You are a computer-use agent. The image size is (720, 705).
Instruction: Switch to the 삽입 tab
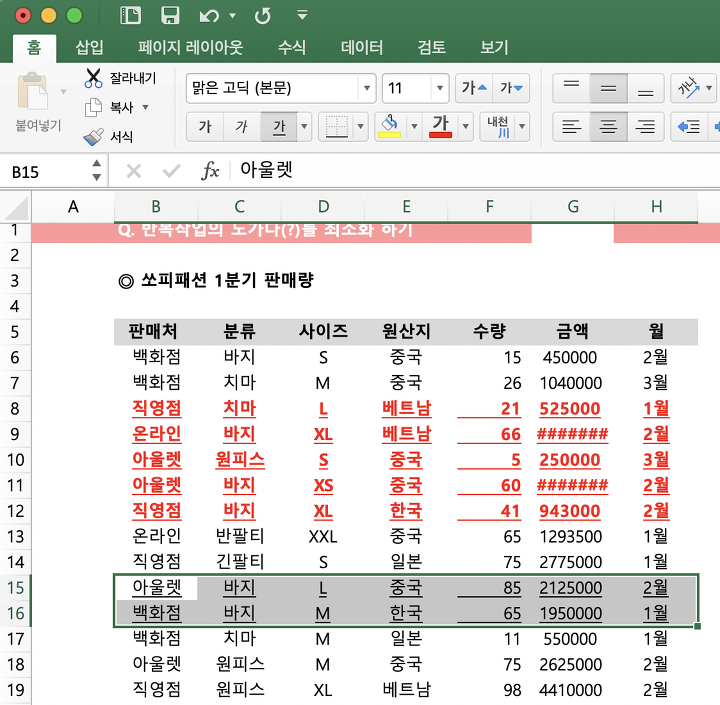coord(90,47)
